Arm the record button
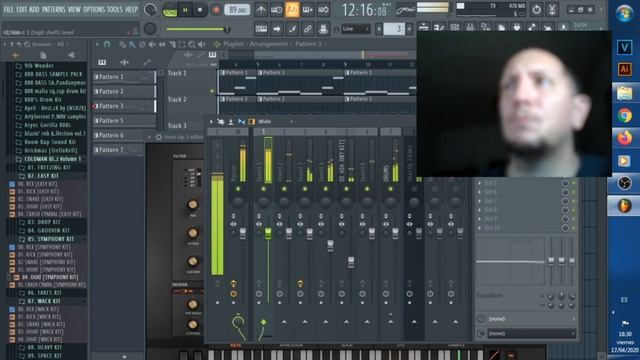This screenshot has width=640, height=360. 216,10
